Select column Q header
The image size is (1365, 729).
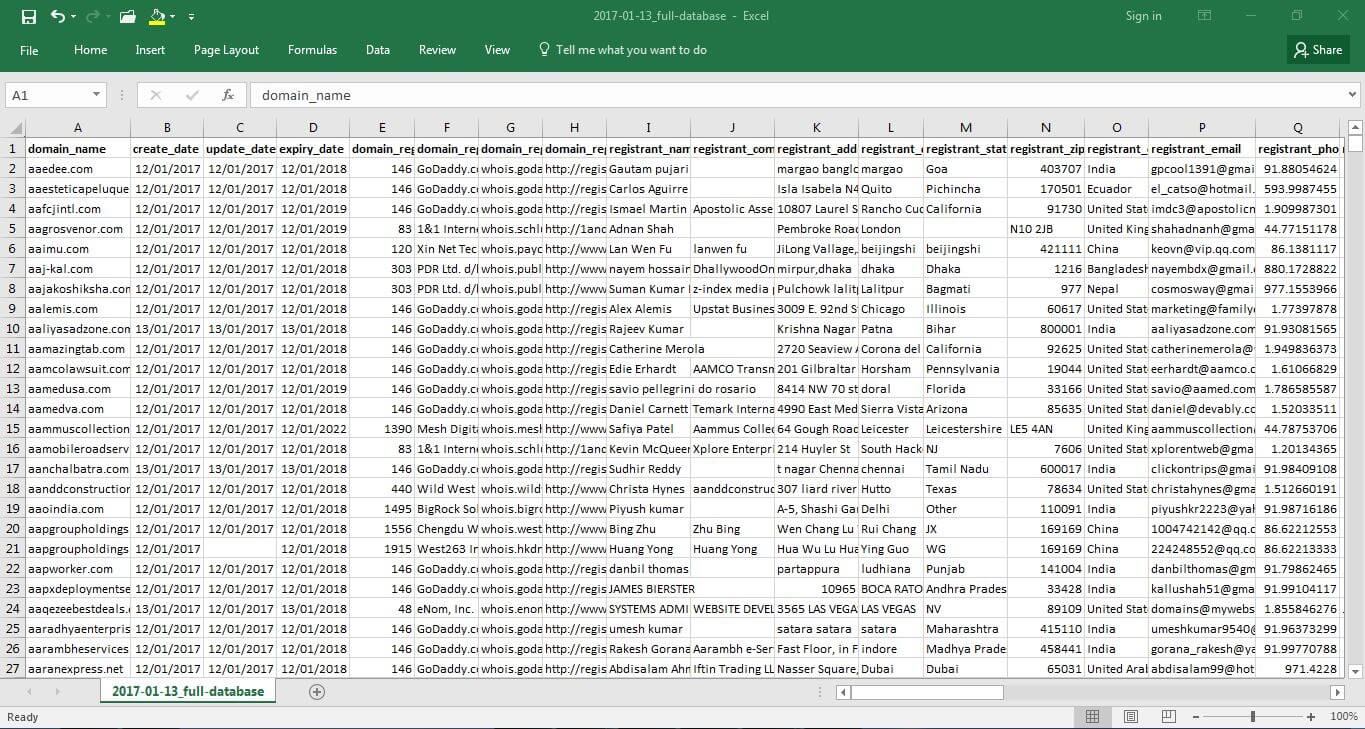pos(1297,128)
